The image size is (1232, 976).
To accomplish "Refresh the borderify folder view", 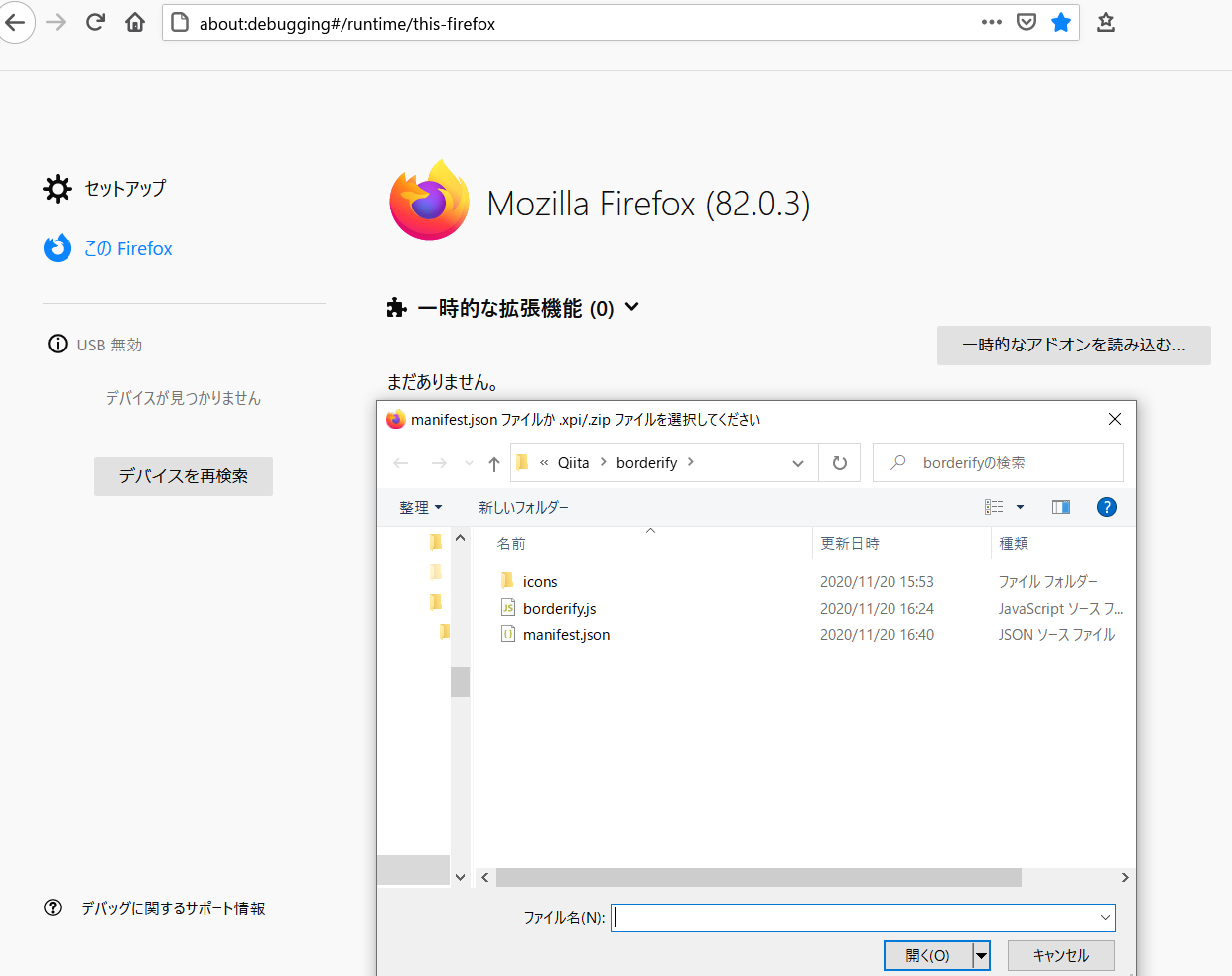I will point(840,463).
